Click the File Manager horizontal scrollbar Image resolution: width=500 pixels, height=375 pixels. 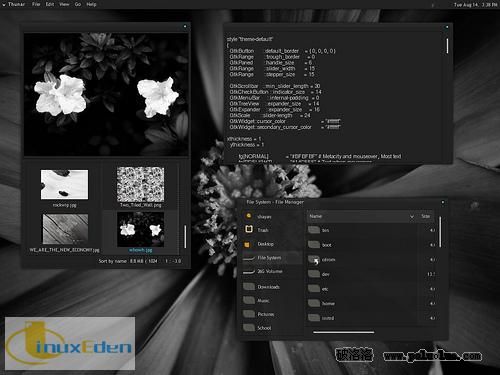[343, 332]
